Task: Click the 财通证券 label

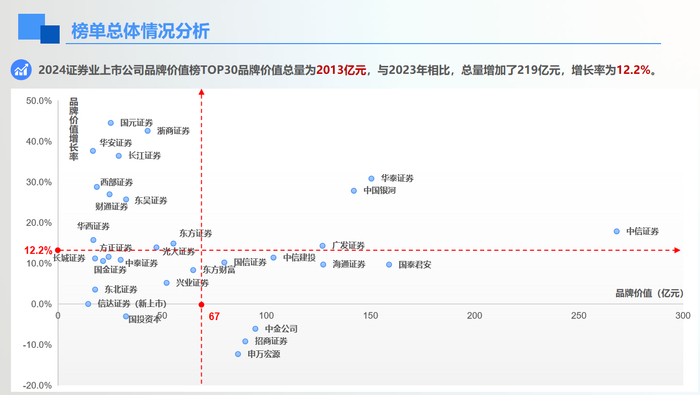Action: point(112,207)
